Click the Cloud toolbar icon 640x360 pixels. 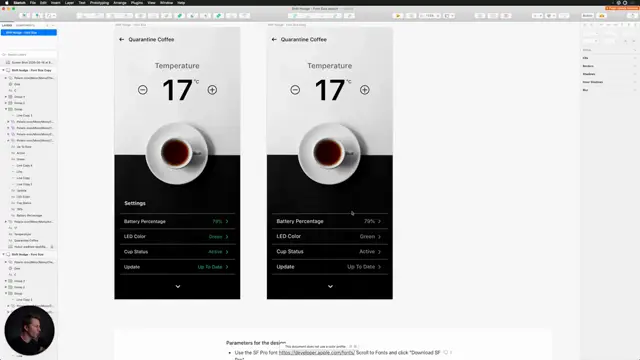[602, 16]
